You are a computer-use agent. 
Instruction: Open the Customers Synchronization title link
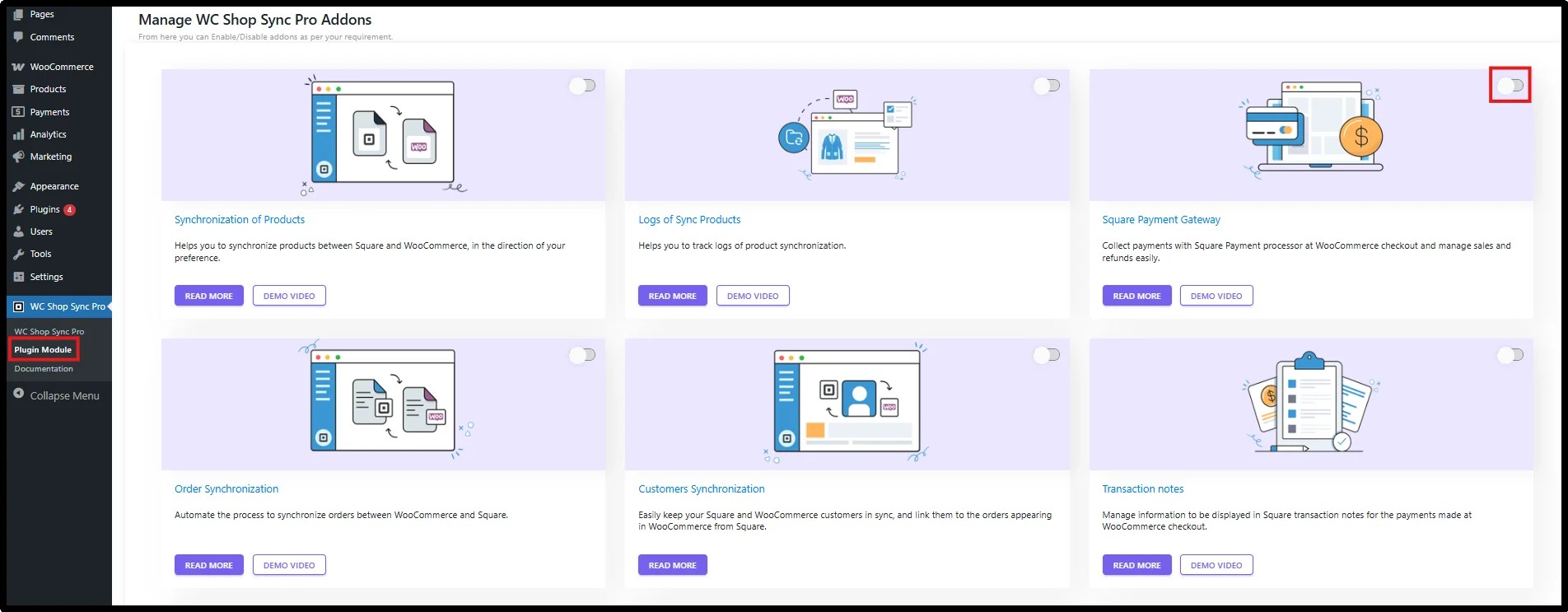pyautogui.click(x=702, y=489)
